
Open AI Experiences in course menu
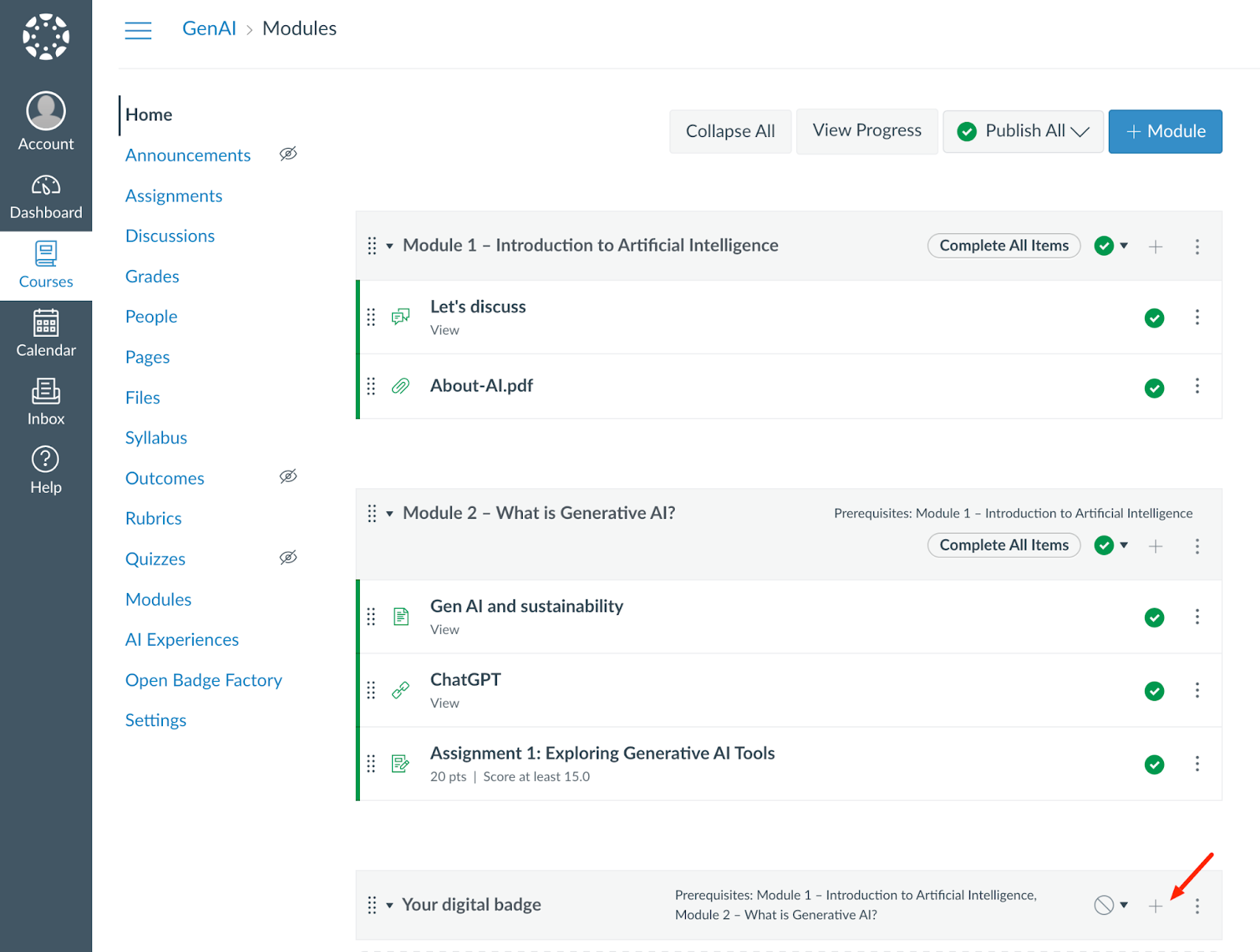pyautogui.click(x=182, y=640)
